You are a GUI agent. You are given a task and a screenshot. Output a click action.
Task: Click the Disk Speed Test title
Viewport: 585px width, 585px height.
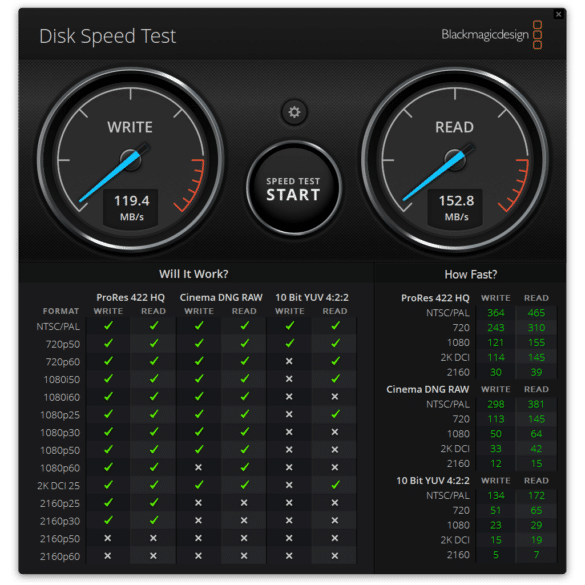pyautogui.click(x=107, y=36)
